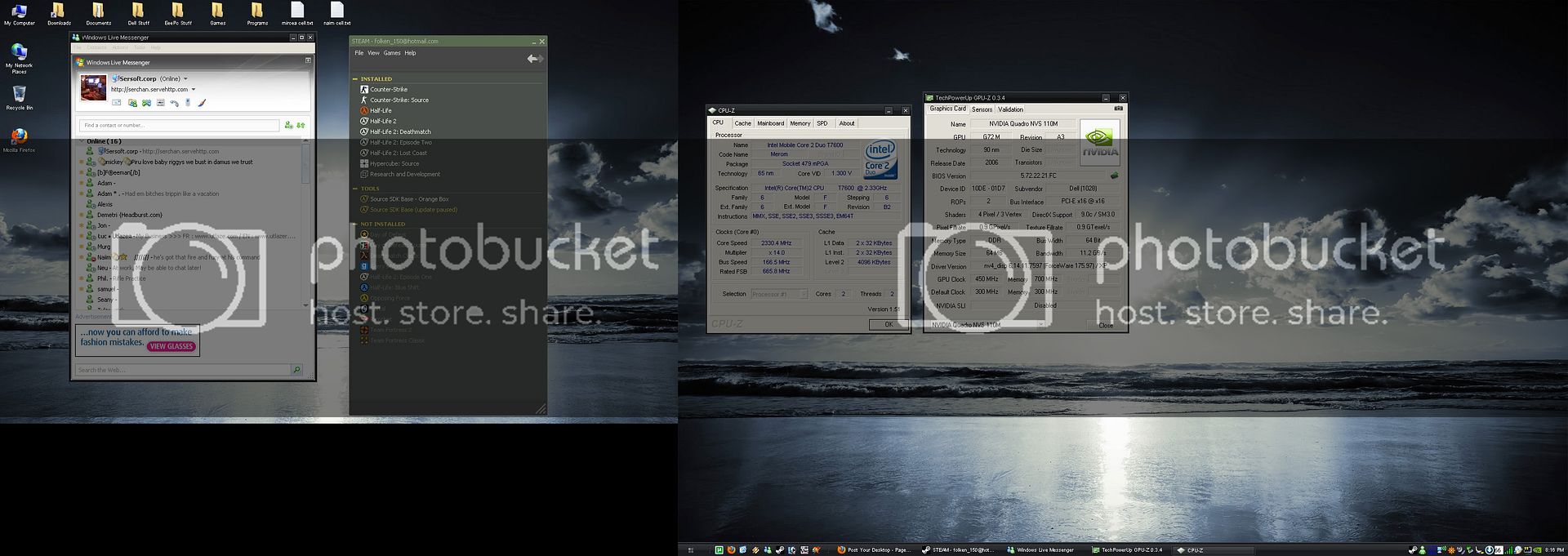The image size is (1568, 556).
Task: Open the Recycle Bin
Action: pos(19,98)
